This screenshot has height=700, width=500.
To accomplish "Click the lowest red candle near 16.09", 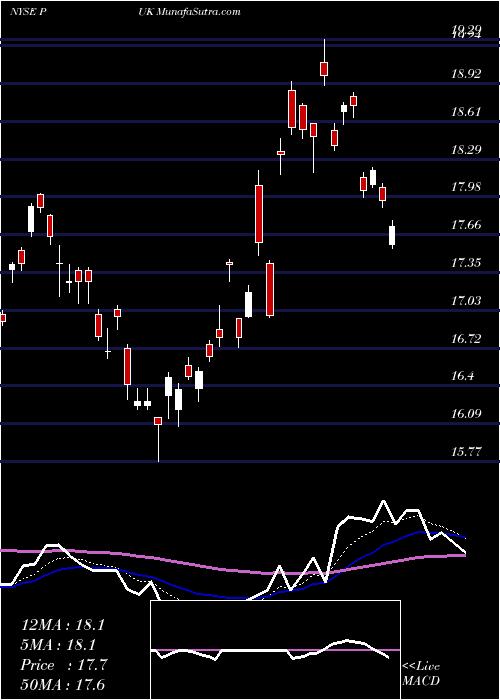I will tap(158, 421).
